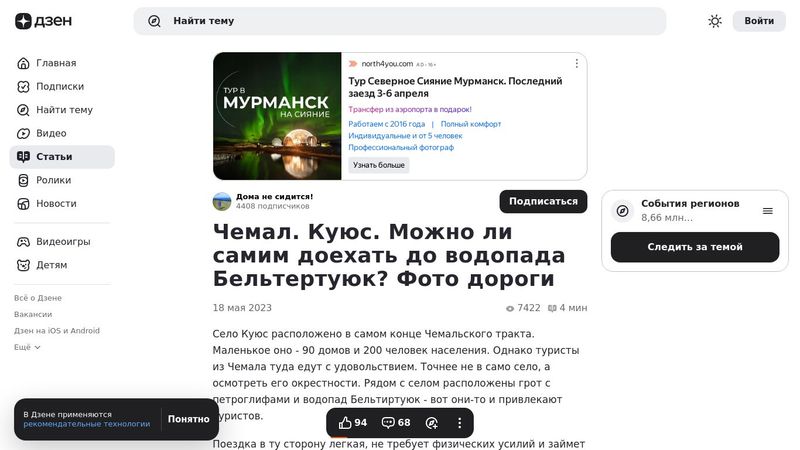Click the Murmansk tour ad image
Screen dimensions: 800x450
277,116
